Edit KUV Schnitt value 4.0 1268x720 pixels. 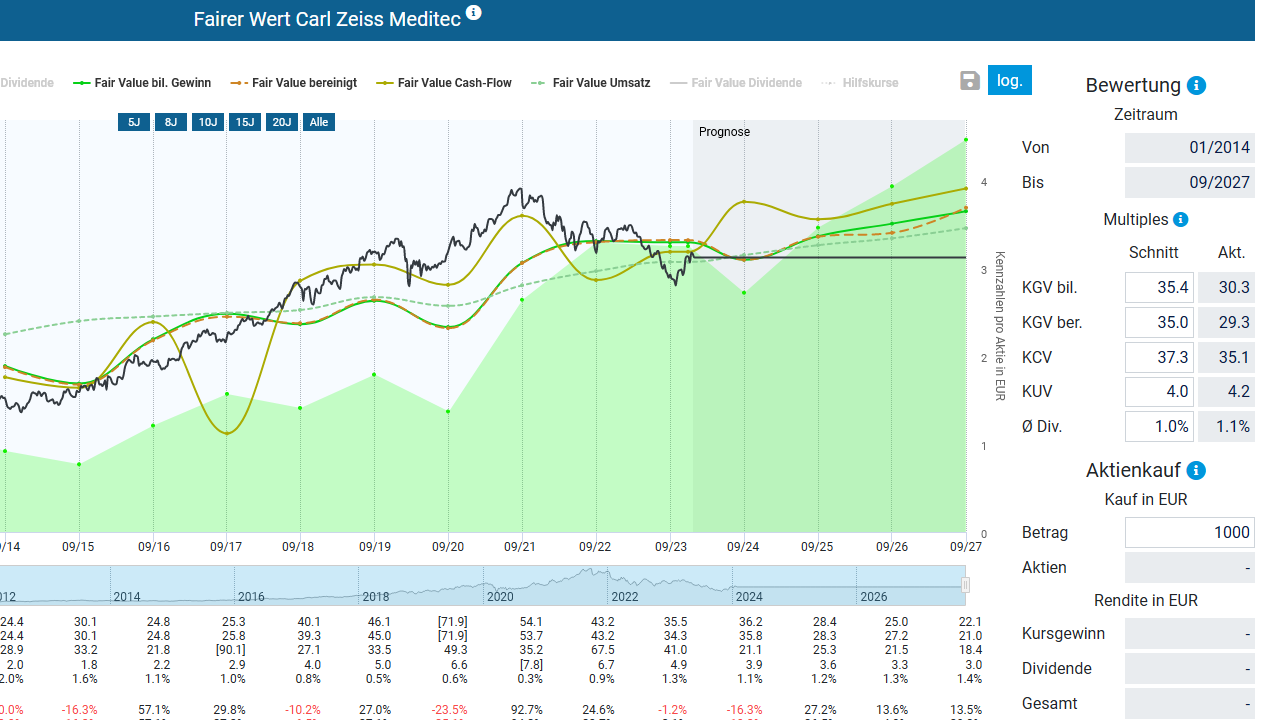pyautogui.click(x=1159, y=392)
